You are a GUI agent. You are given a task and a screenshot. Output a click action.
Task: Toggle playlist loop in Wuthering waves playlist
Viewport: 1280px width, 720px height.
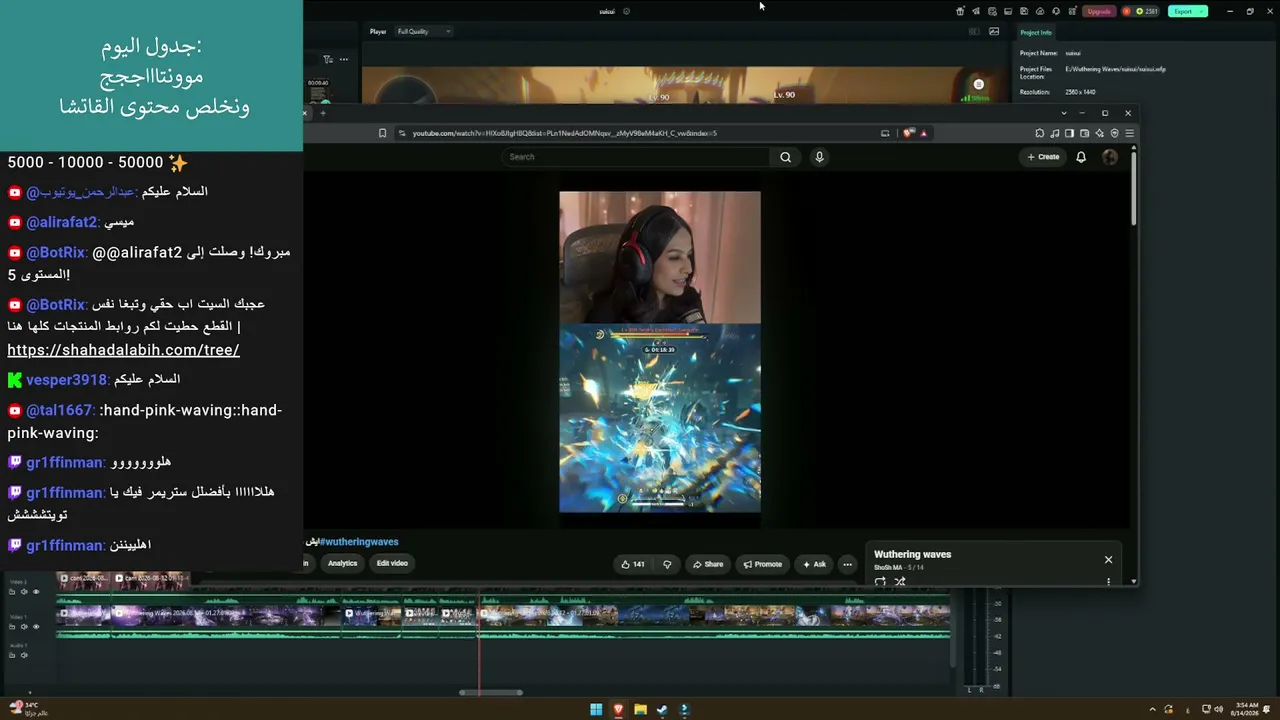point(880,581)
